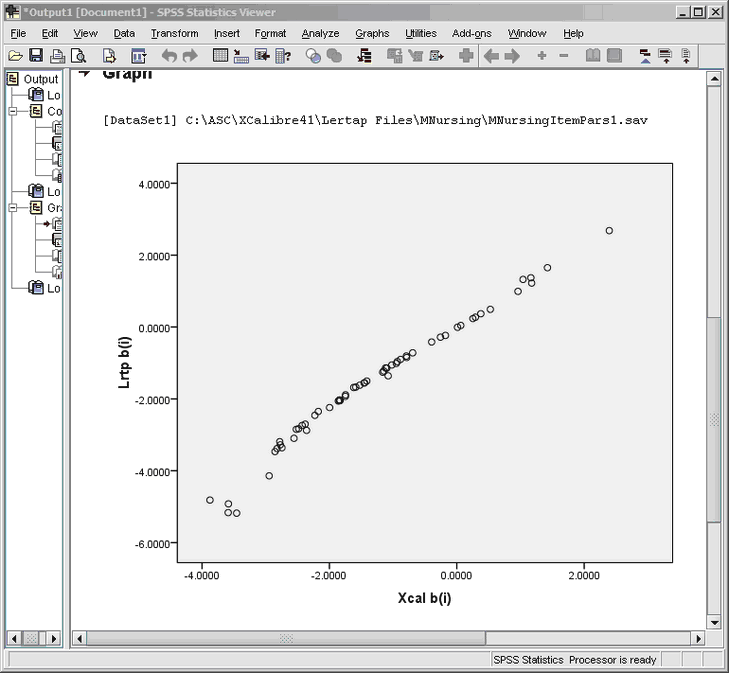This screenshot has width=729, height=673.
Task: Open the Graphs menu
Action: pos(372,33)
